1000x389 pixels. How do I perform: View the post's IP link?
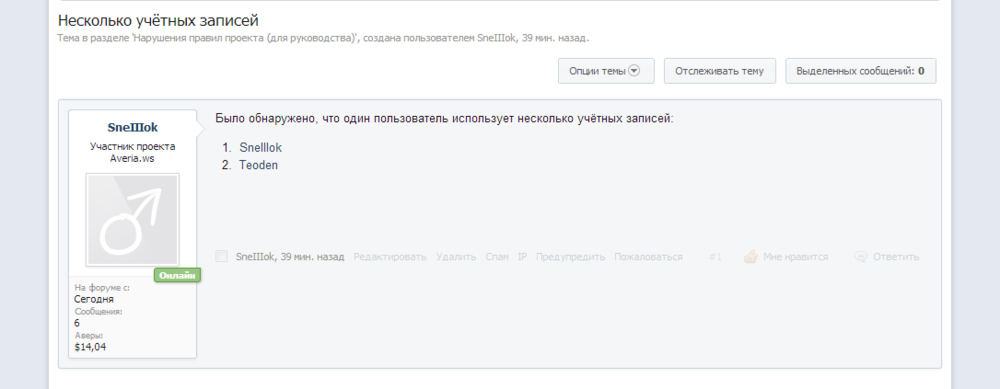522,257
